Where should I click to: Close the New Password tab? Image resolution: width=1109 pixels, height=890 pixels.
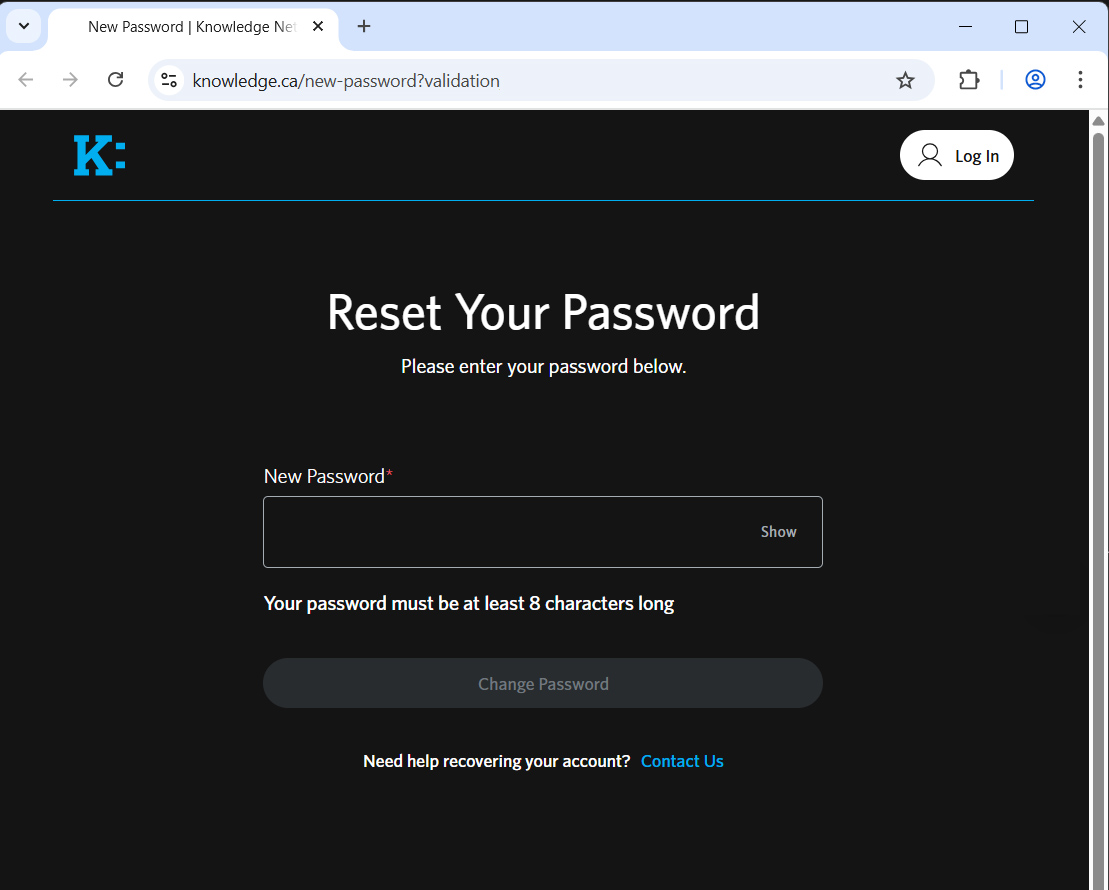click(x=318, y=27)
